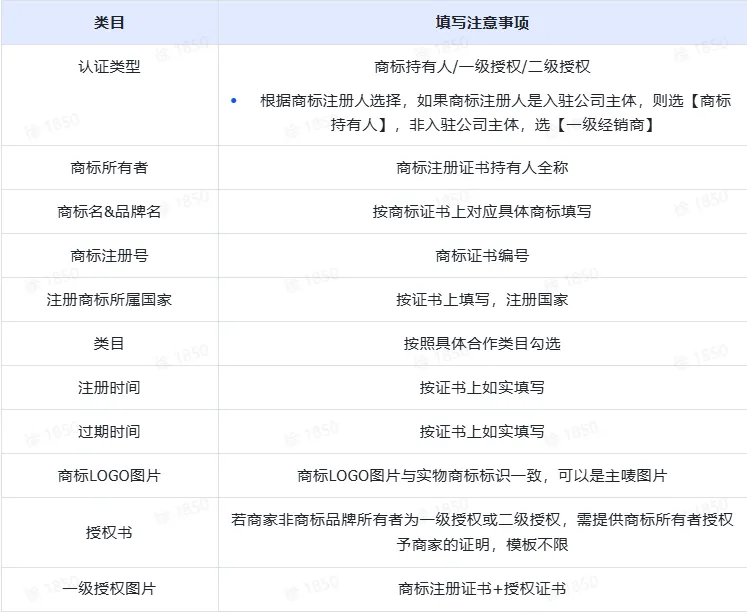Select the 授权书 cell

point(109,533)
